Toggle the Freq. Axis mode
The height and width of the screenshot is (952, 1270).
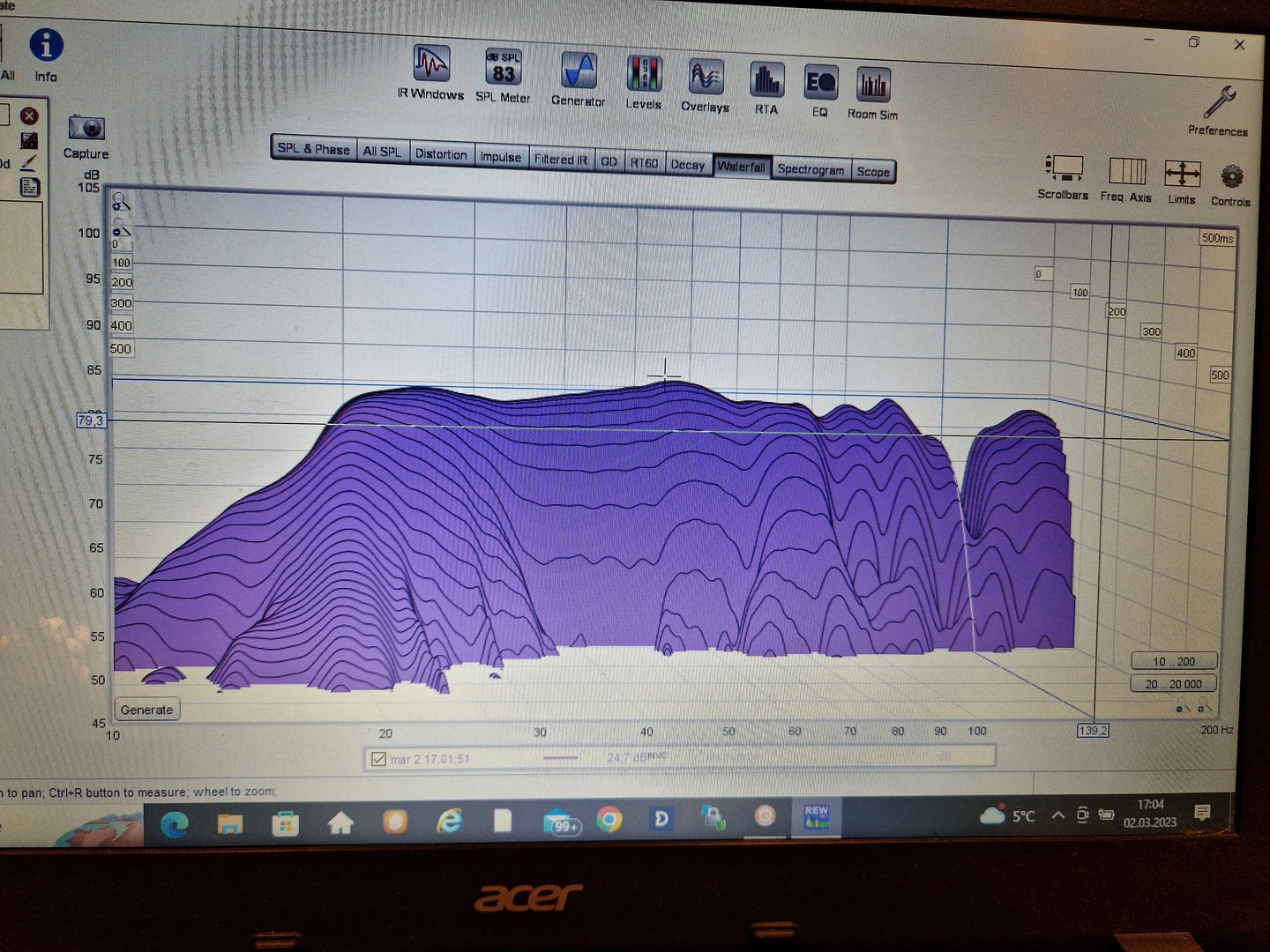point(1126,180)
